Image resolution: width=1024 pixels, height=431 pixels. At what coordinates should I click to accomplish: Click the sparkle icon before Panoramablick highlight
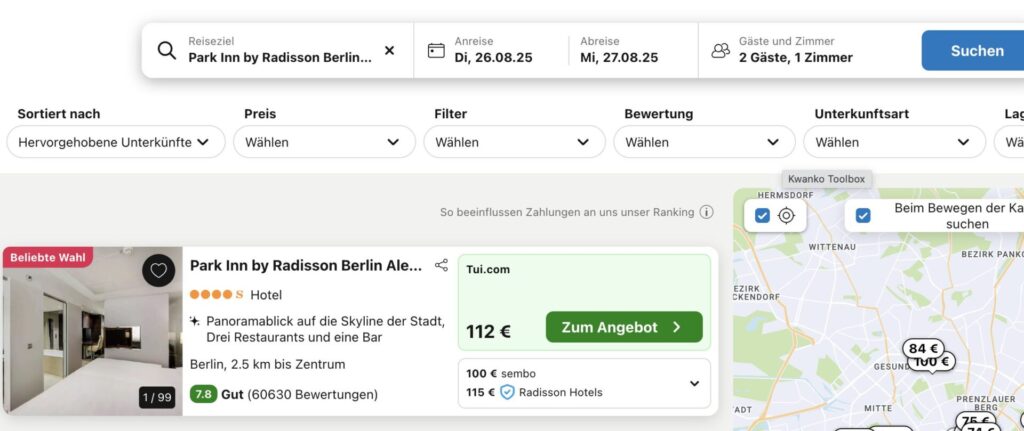pyautogui.click(x=195, y=321)
